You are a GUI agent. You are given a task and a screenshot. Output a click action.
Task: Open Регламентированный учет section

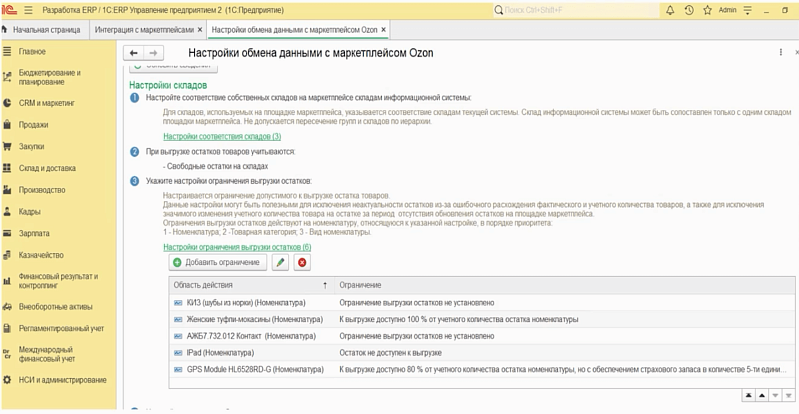(x=59, y=328)
